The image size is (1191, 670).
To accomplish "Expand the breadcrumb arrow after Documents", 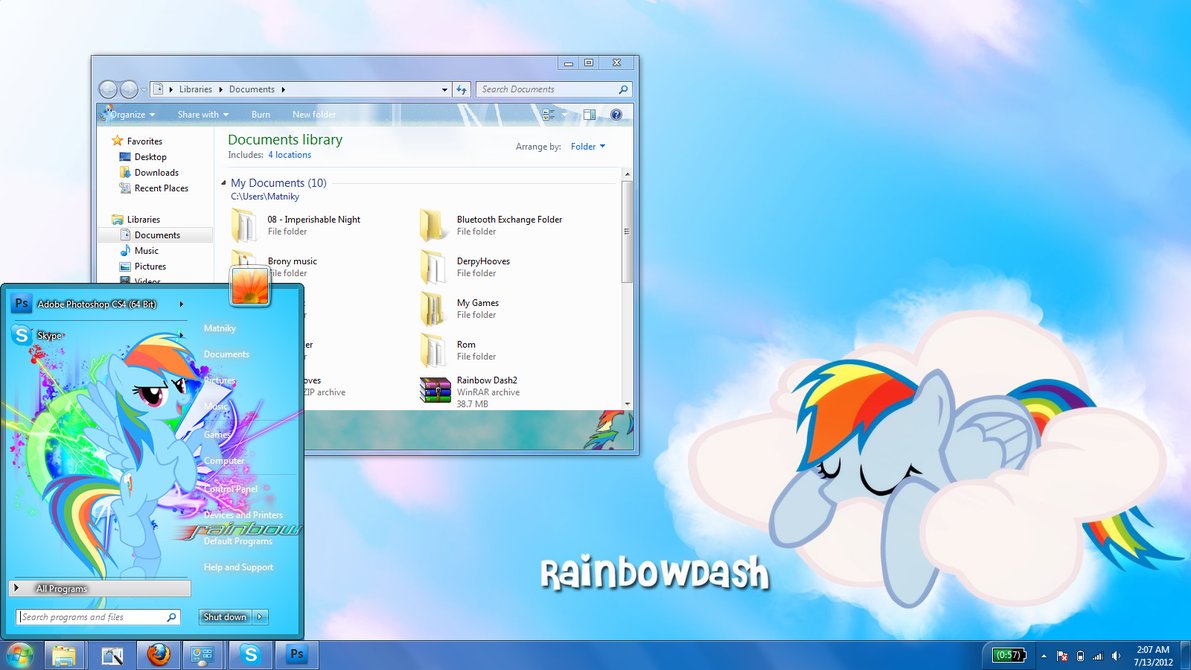I will (x=283, y=90).
